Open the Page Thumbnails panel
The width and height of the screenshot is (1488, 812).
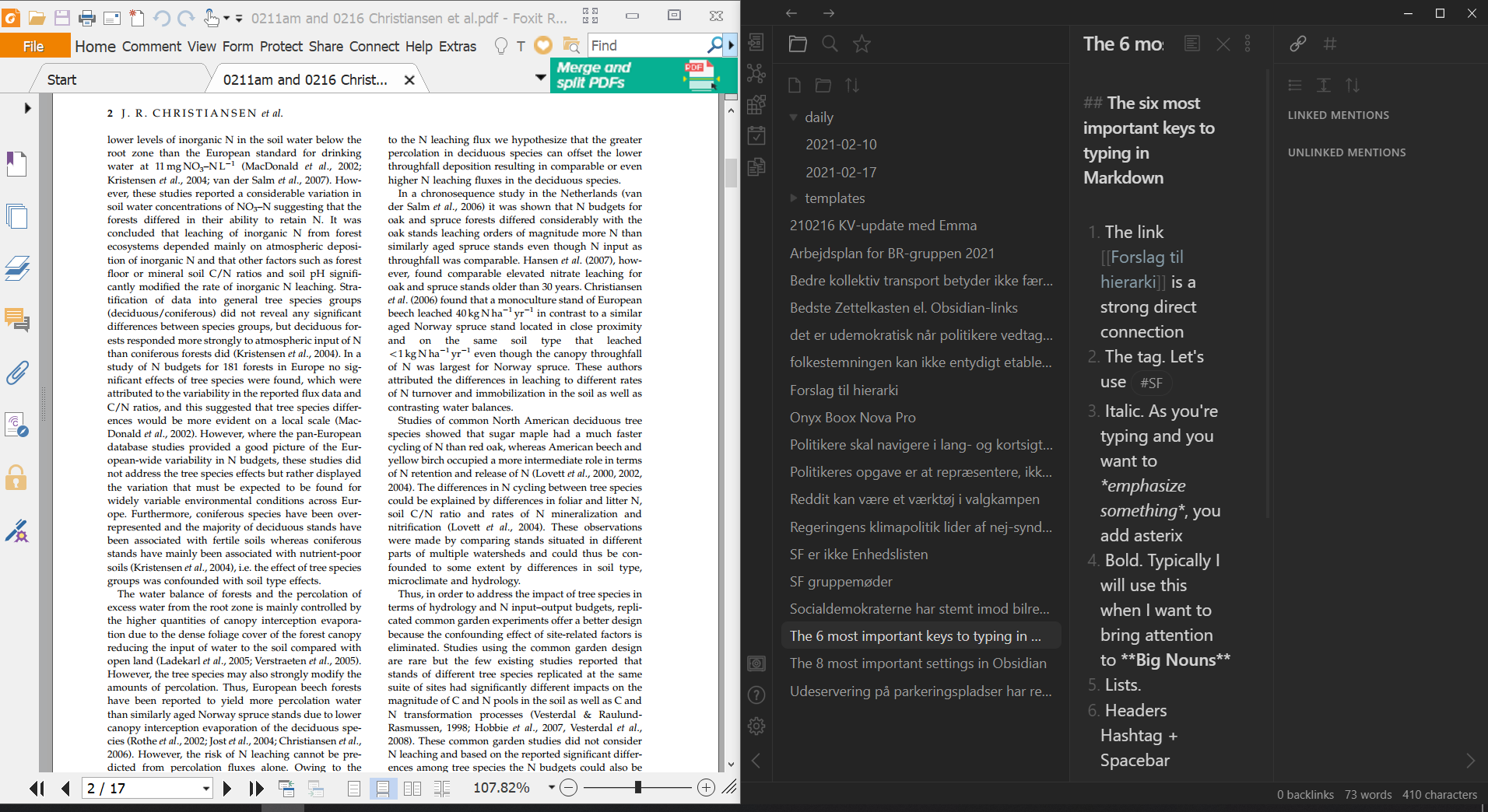(x=17, y=216)
